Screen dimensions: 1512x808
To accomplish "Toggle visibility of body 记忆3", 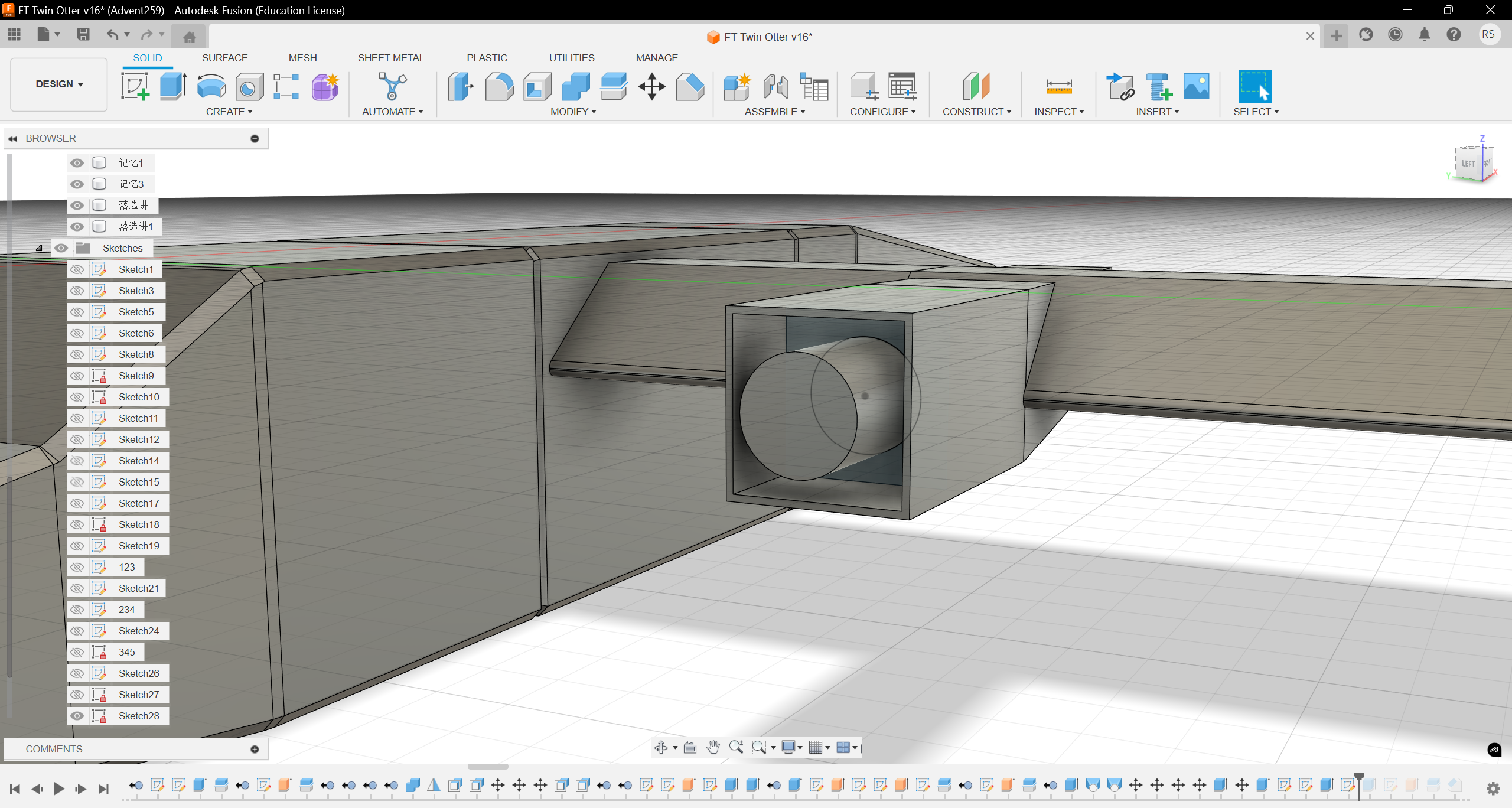I will 77,184.
